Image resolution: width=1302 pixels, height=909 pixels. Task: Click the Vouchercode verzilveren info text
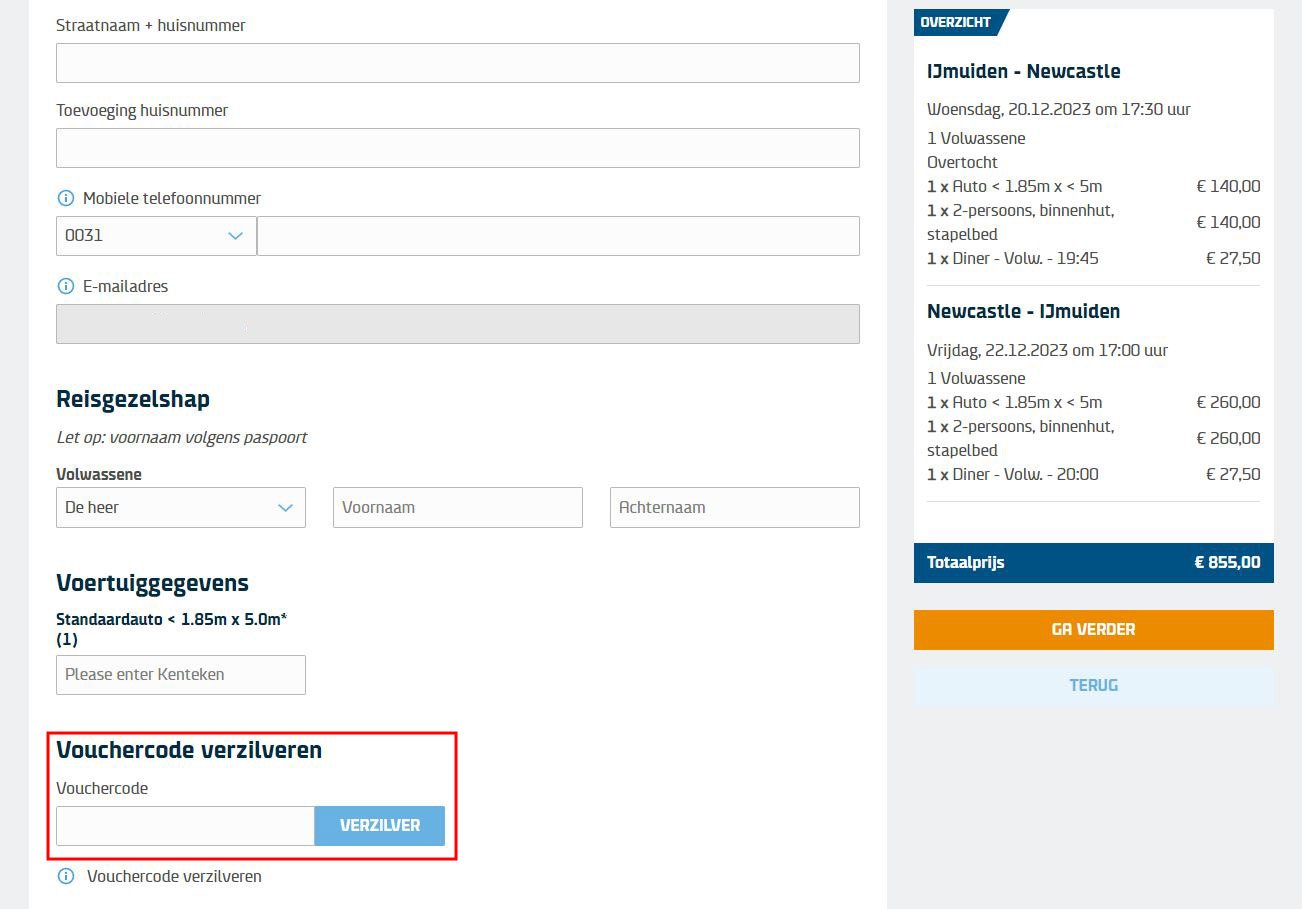tap(174, 876)
